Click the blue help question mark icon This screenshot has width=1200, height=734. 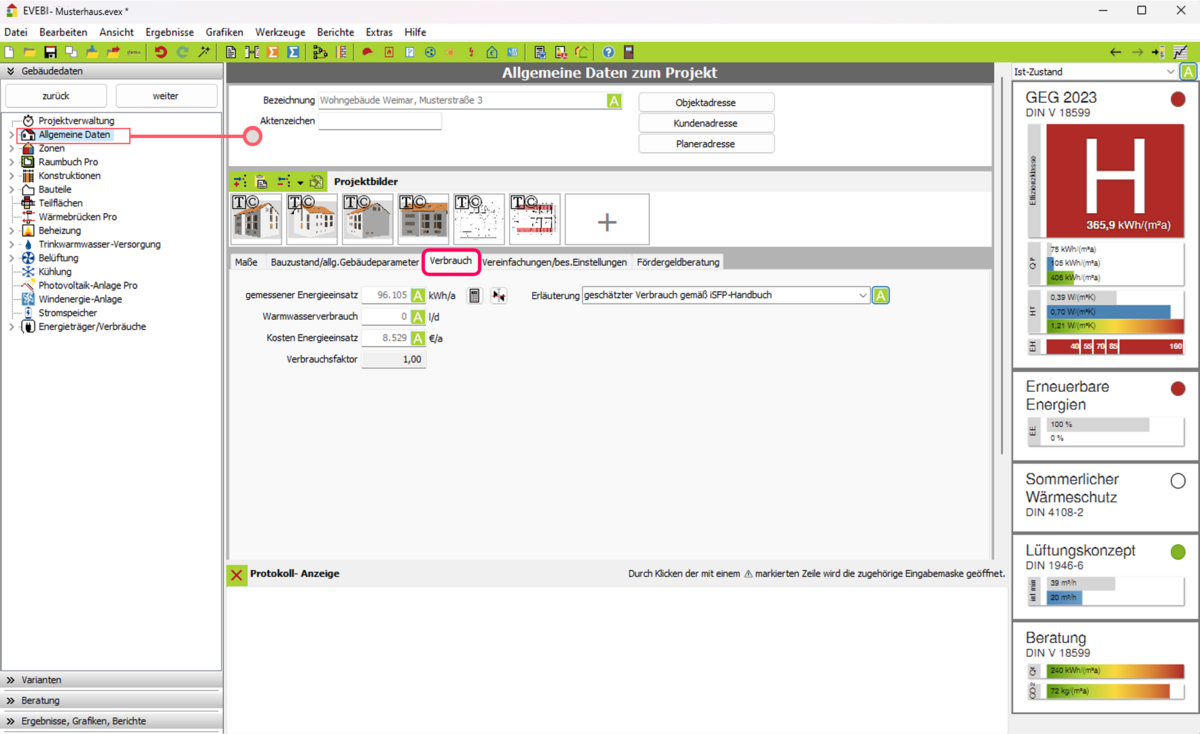tap(608, 52)
